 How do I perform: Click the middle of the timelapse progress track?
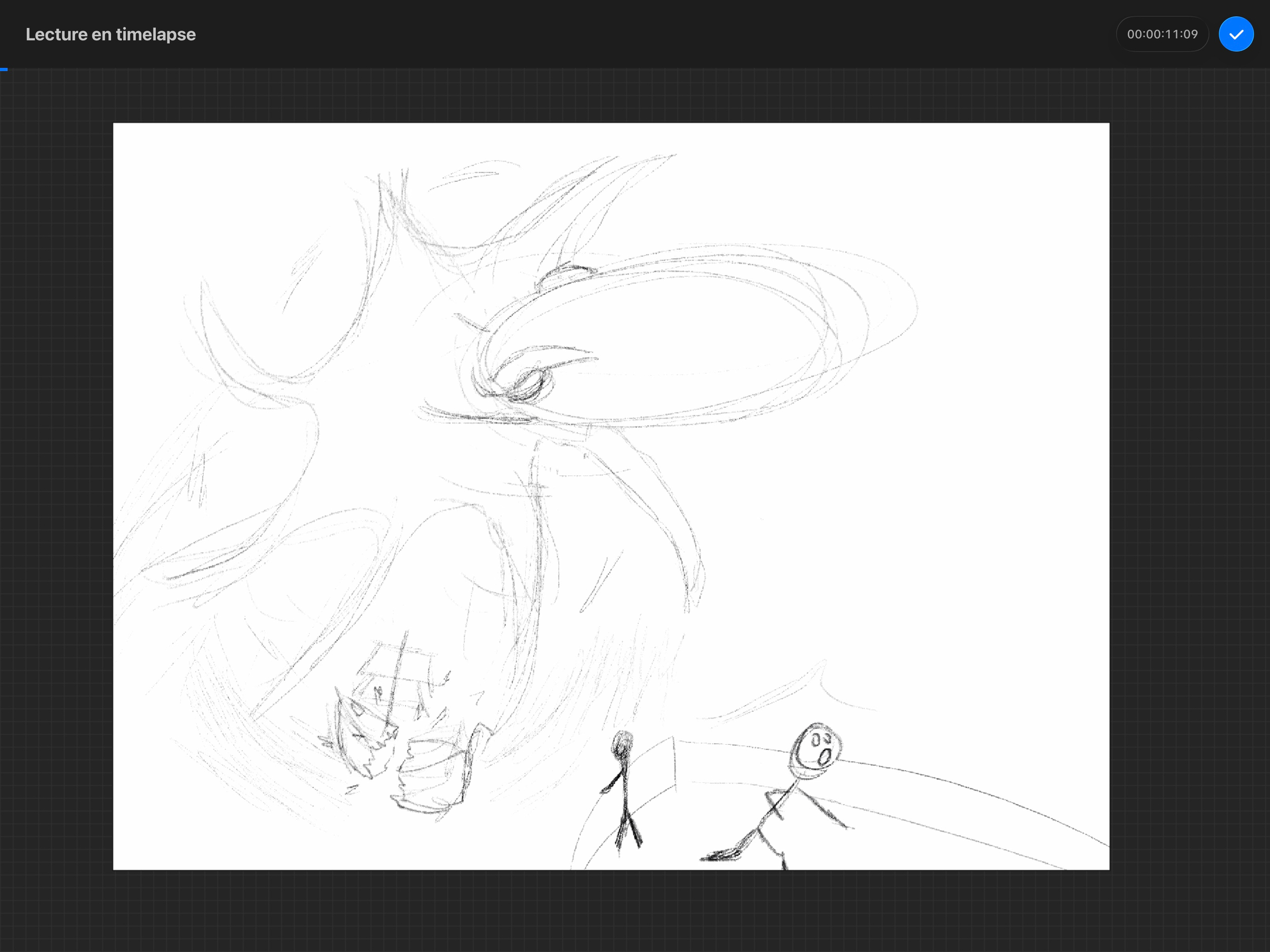635,70
